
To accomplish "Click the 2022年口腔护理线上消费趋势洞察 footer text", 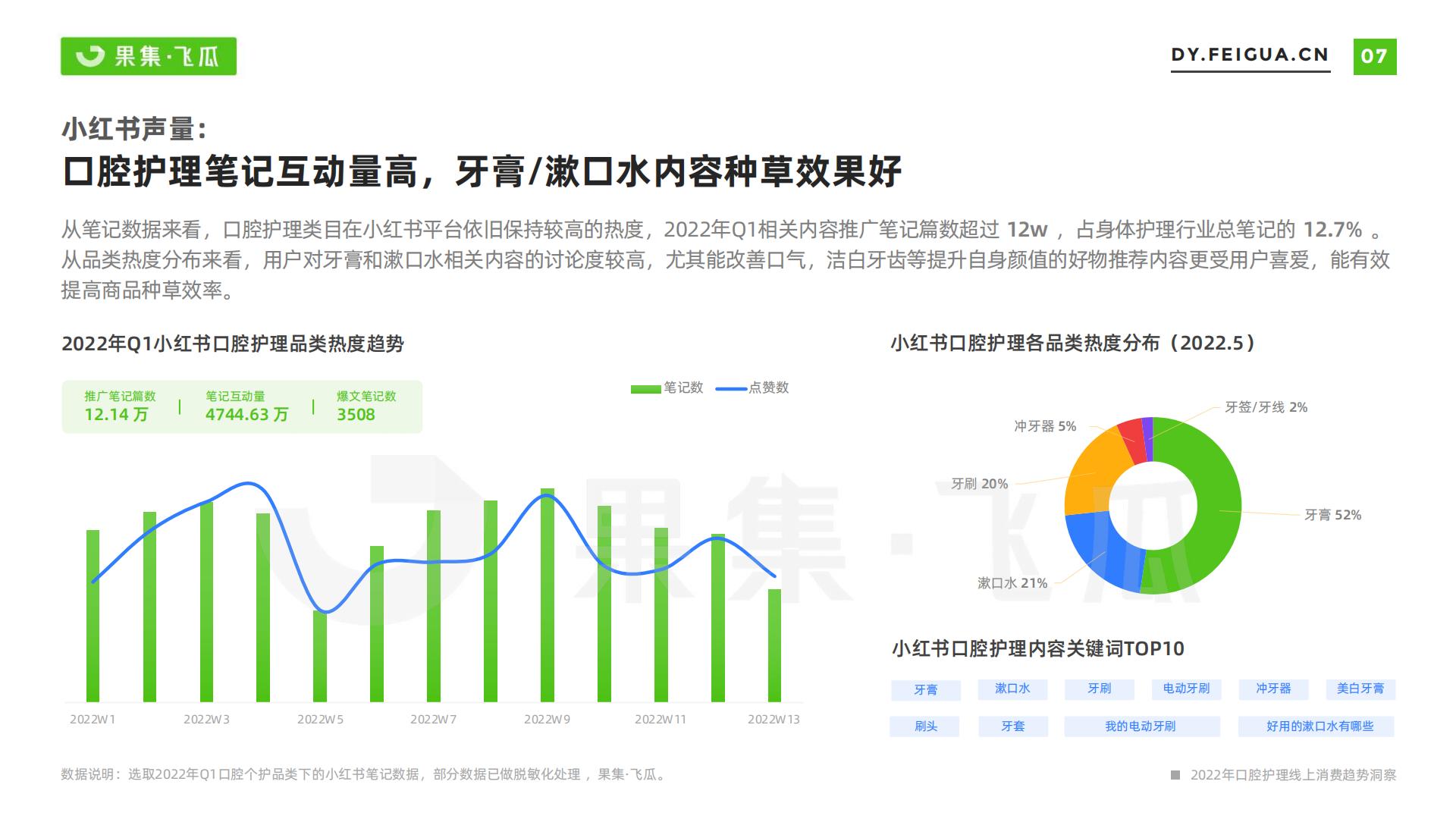I will [1293, 774].
